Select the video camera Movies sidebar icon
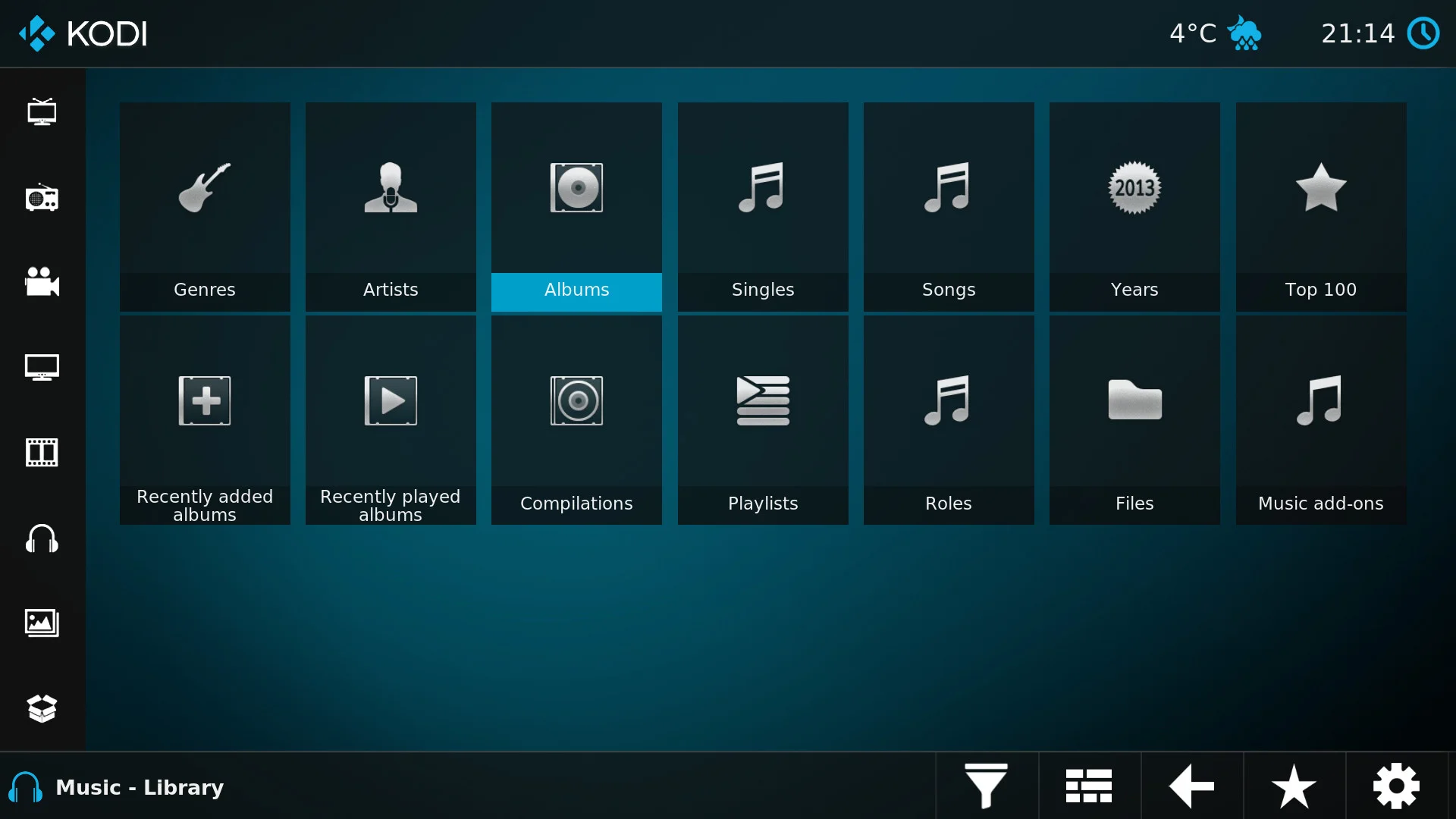This screenshot has height=819, width=1456. pyautogui.click(x=42, y=282)
